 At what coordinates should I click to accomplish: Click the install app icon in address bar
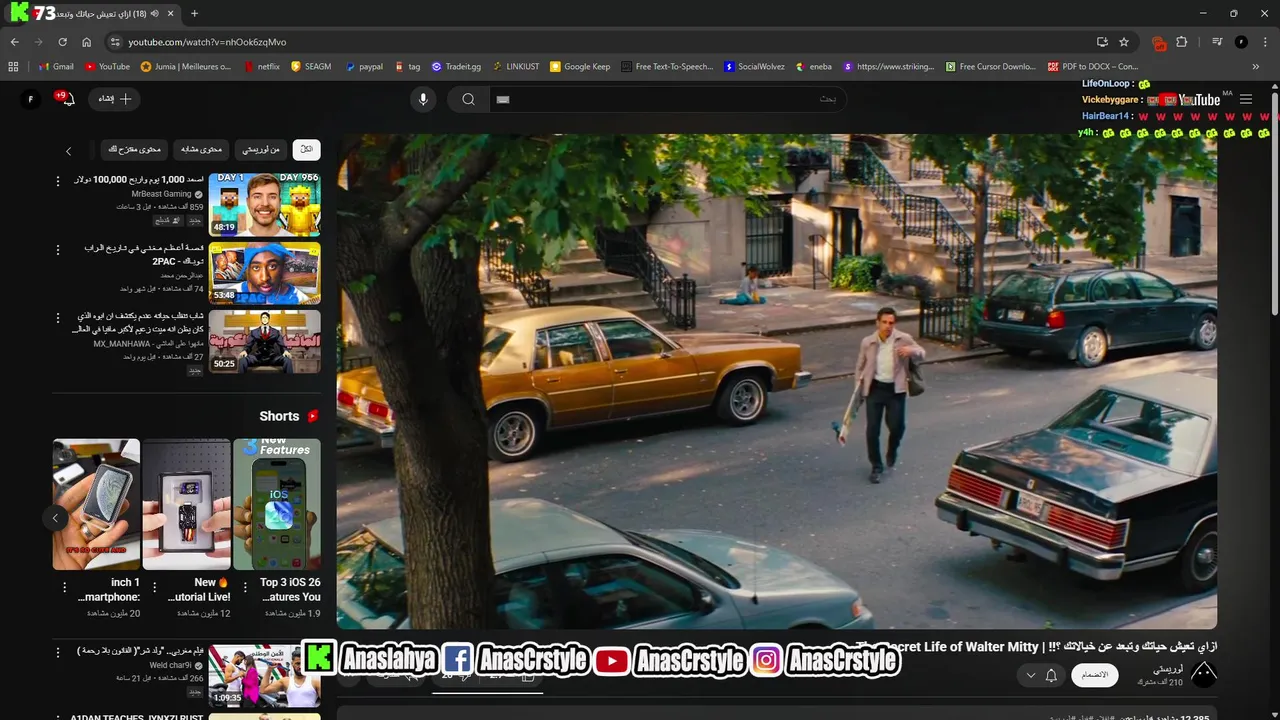coord(1102,42)
